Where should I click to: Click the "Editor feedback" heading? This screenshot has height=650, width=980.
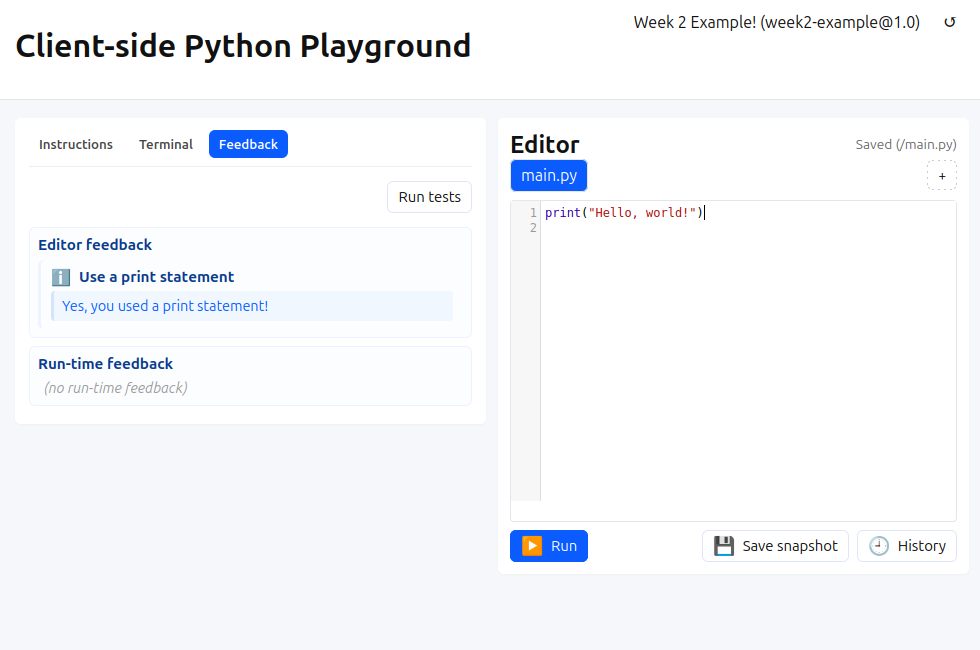pyautogui.click(x=95, y=244)
